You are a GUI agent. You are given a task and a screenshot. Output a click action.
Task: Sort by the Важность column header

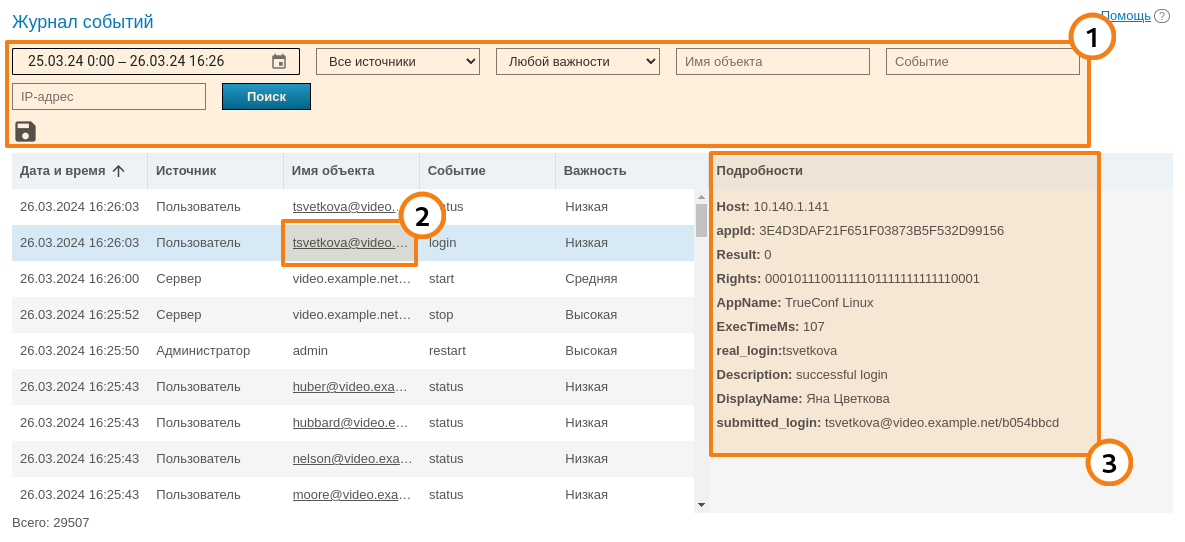tap(595, 171)
